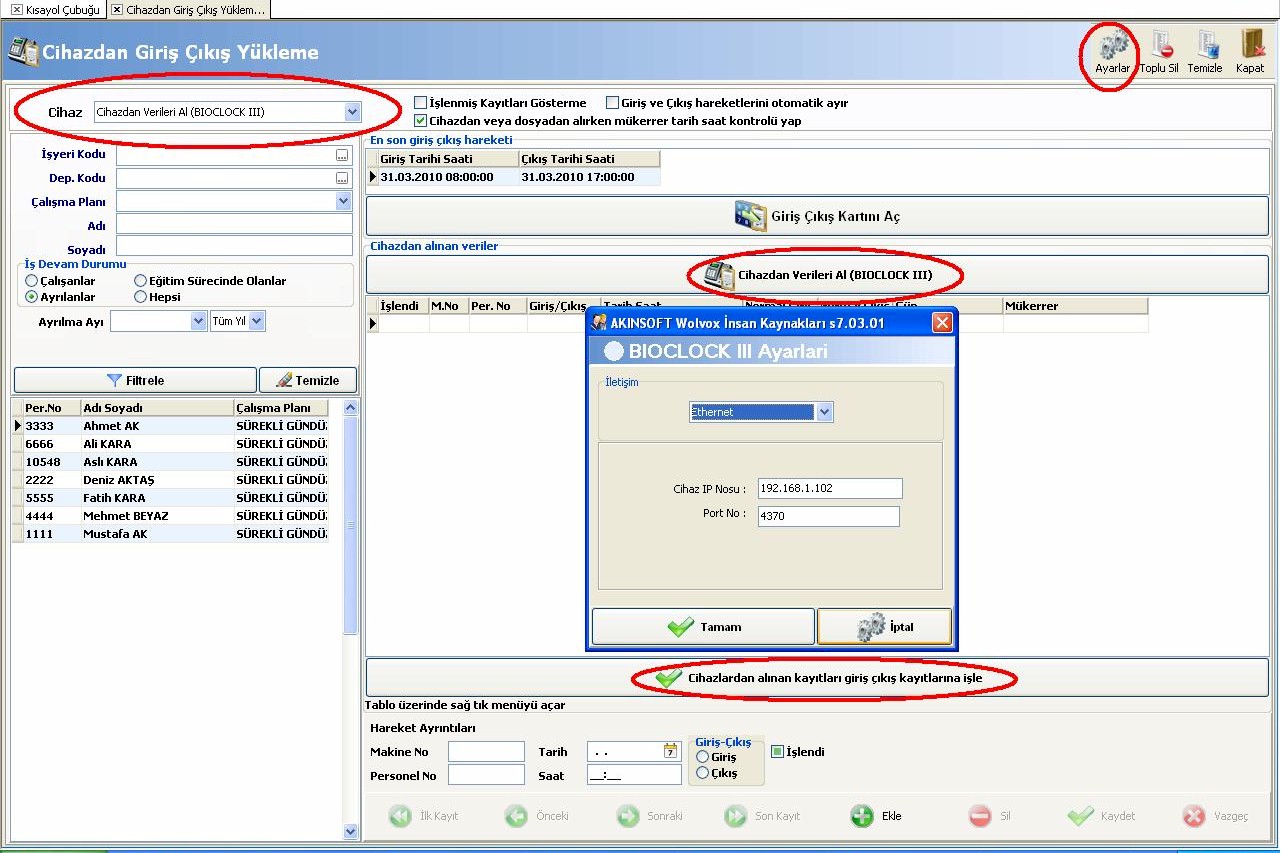The height and width of the screenshot is (853, 1283).
Task: Click the Adı input field
Action: point(234,225)
